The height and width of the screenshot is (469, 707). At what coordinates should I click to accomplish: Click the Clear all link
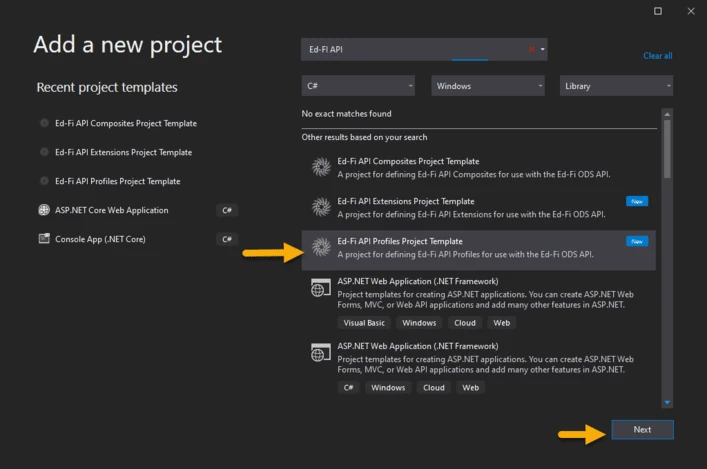tap(657, 56)
